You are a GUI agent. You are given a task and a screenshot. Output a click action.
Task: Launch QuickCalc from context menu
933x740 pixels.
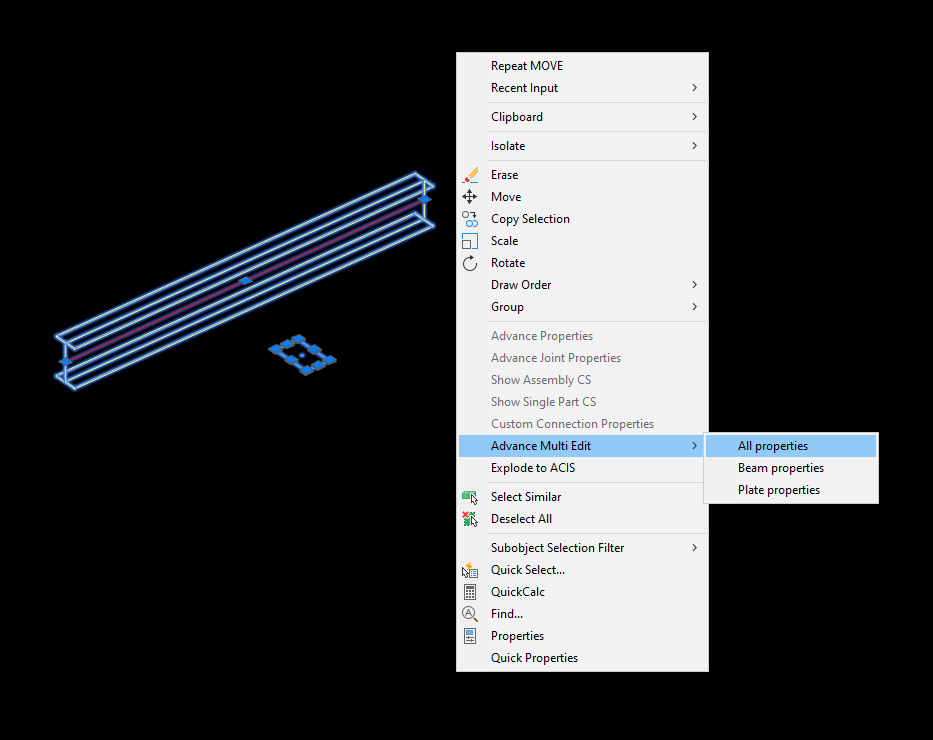point(583,592)
